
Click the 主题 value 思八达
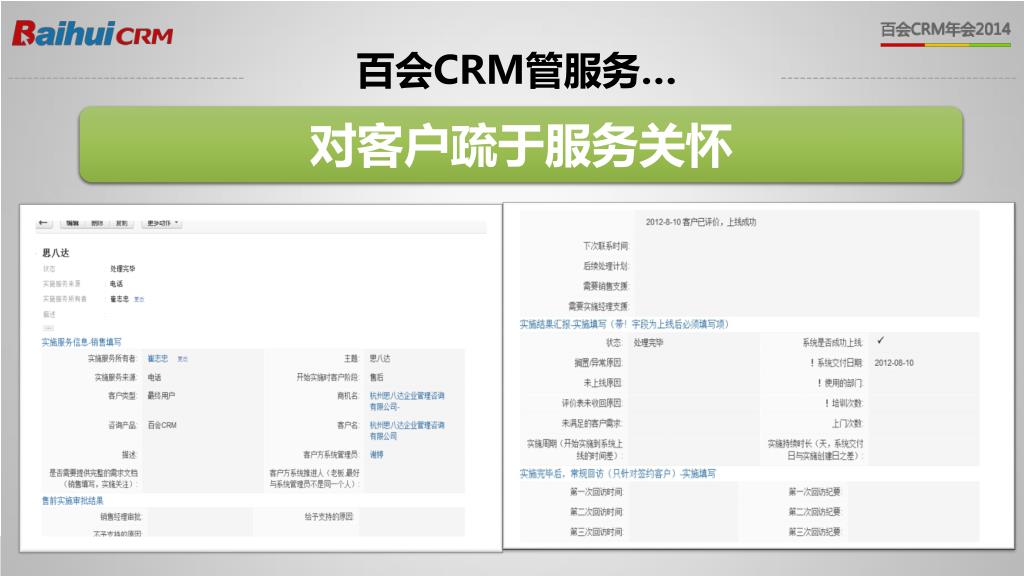tap(379, 359)
